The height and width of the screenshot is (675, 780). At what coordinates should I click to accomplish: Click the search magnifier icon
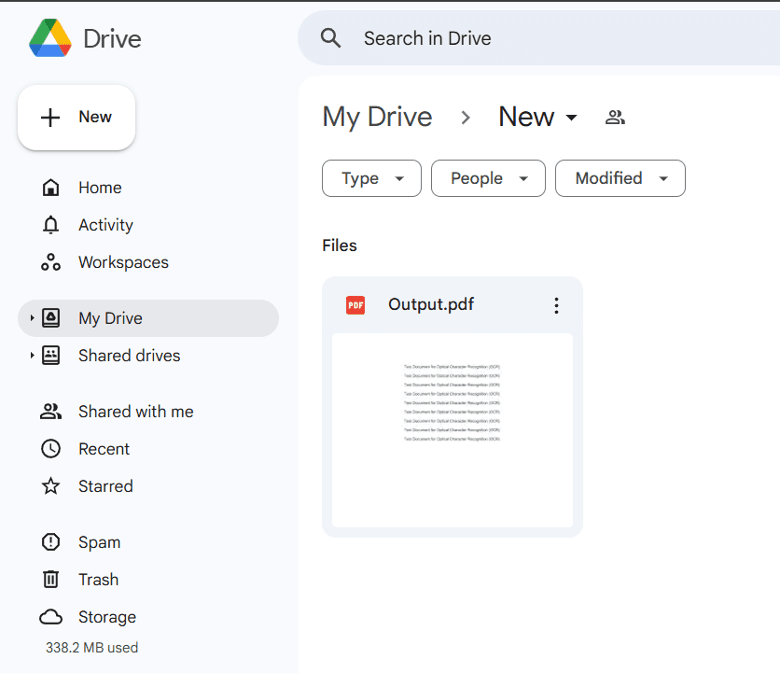point(331,39)
